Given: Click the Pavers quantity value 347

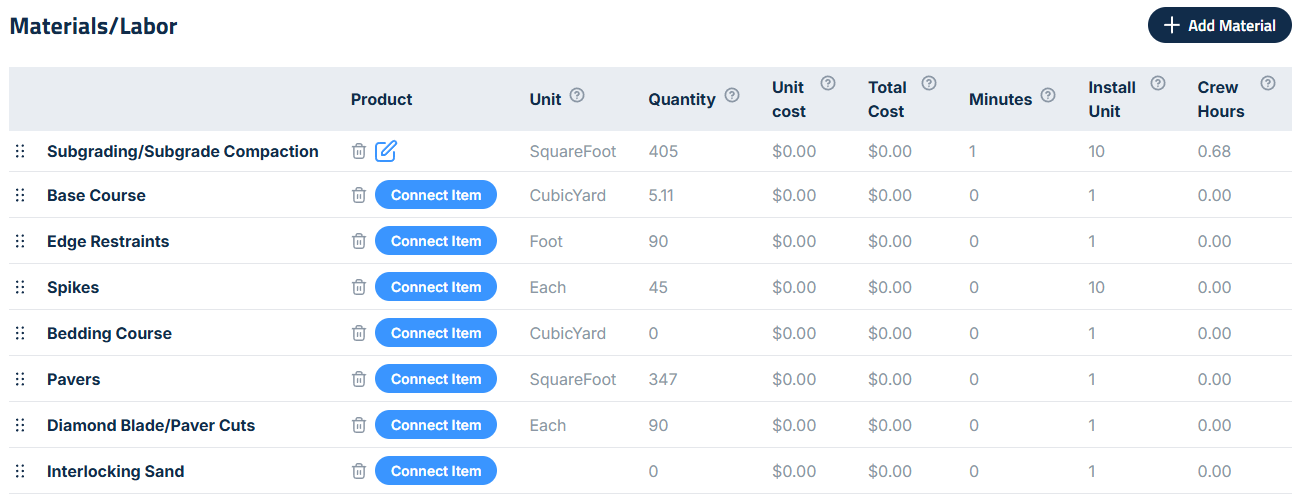Looking at the screenshot, I should click(x=663, y=379).
